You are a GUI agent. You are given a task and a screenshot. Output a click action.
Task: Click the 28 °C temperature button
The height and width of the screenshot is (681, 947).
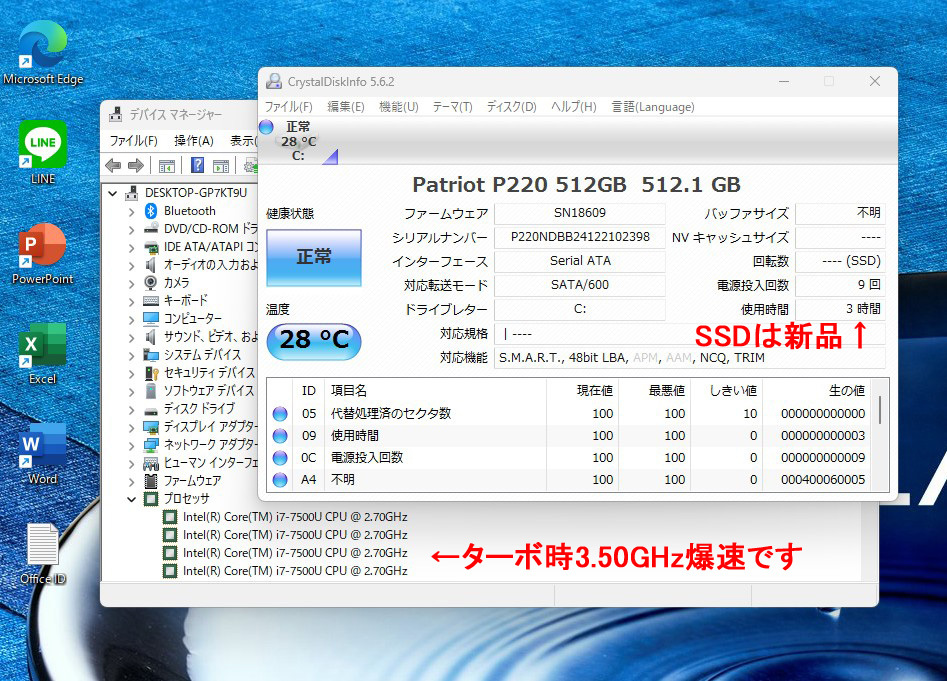pyautogui.click(x=314, y=340)
